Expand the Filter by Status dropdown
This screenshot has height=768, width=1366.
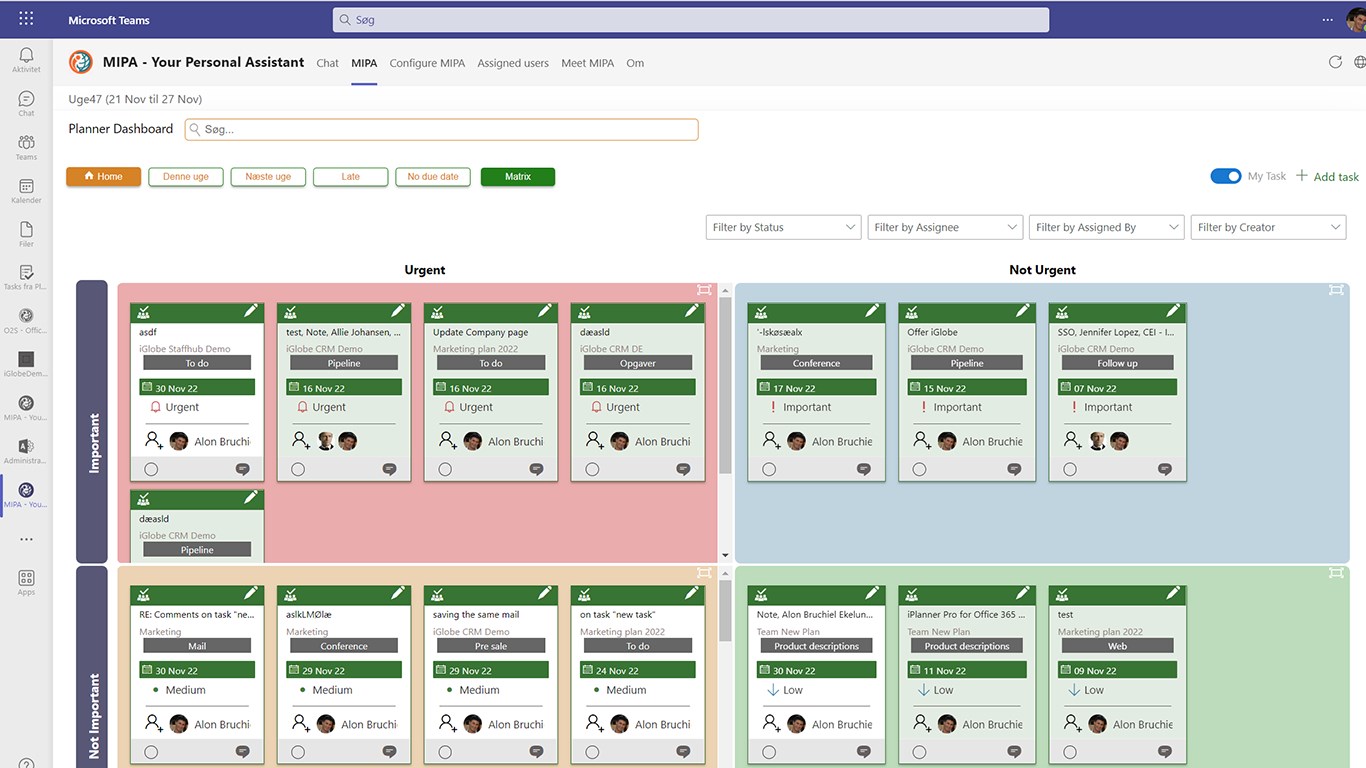(x=783, y=227)
